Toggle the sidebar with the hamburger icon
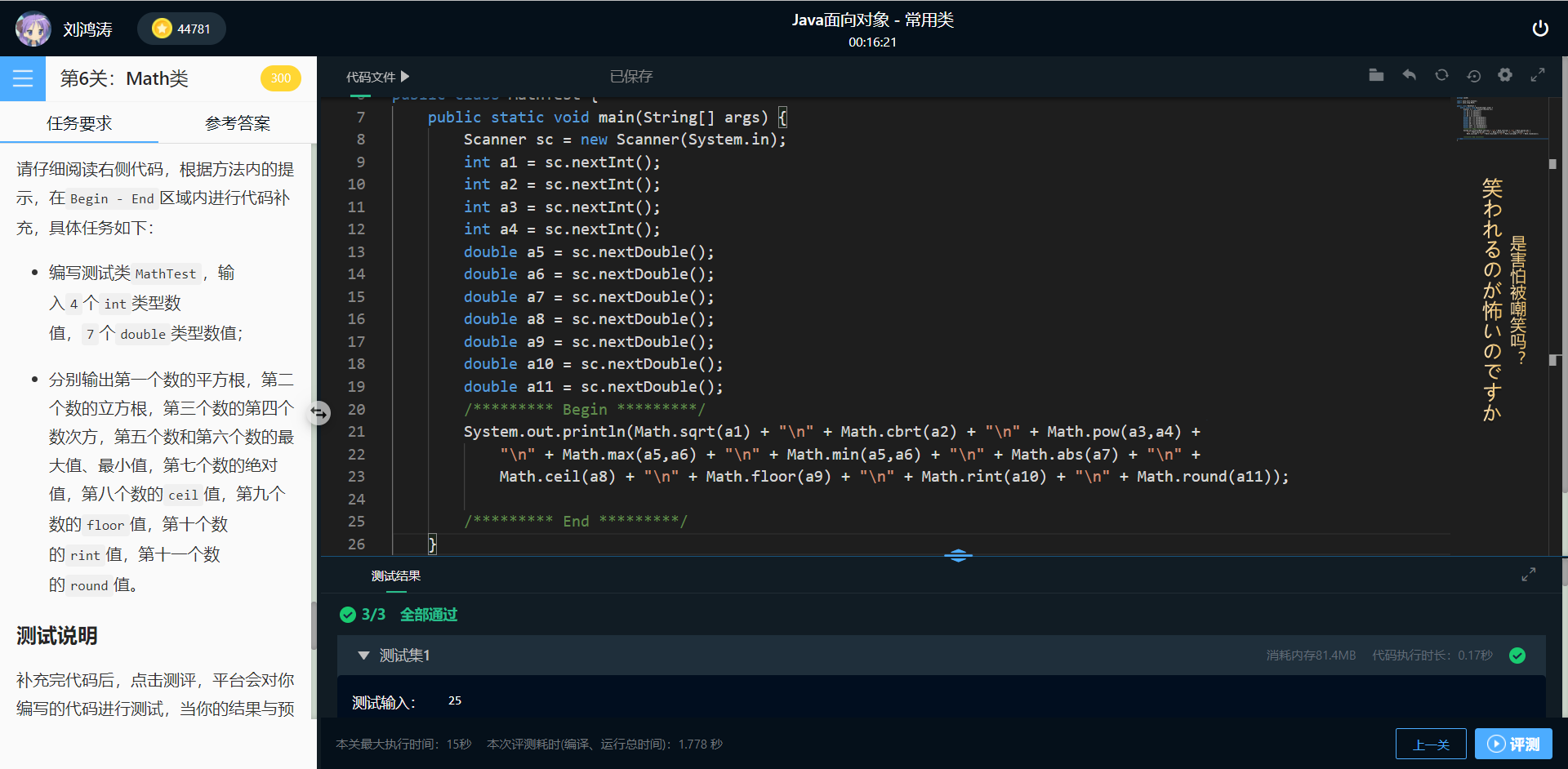This screenshot has width=1568, height=769. click(x=22, y=78)
